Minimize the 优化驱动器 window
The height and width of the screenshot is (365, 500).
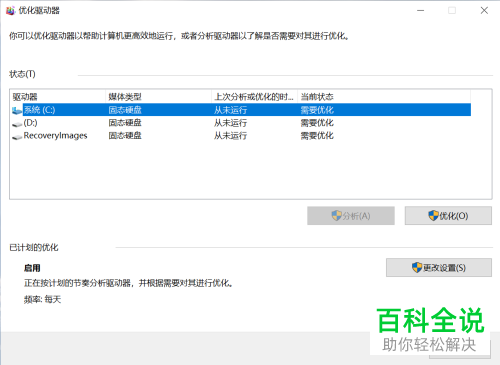(x=421, y=11)
